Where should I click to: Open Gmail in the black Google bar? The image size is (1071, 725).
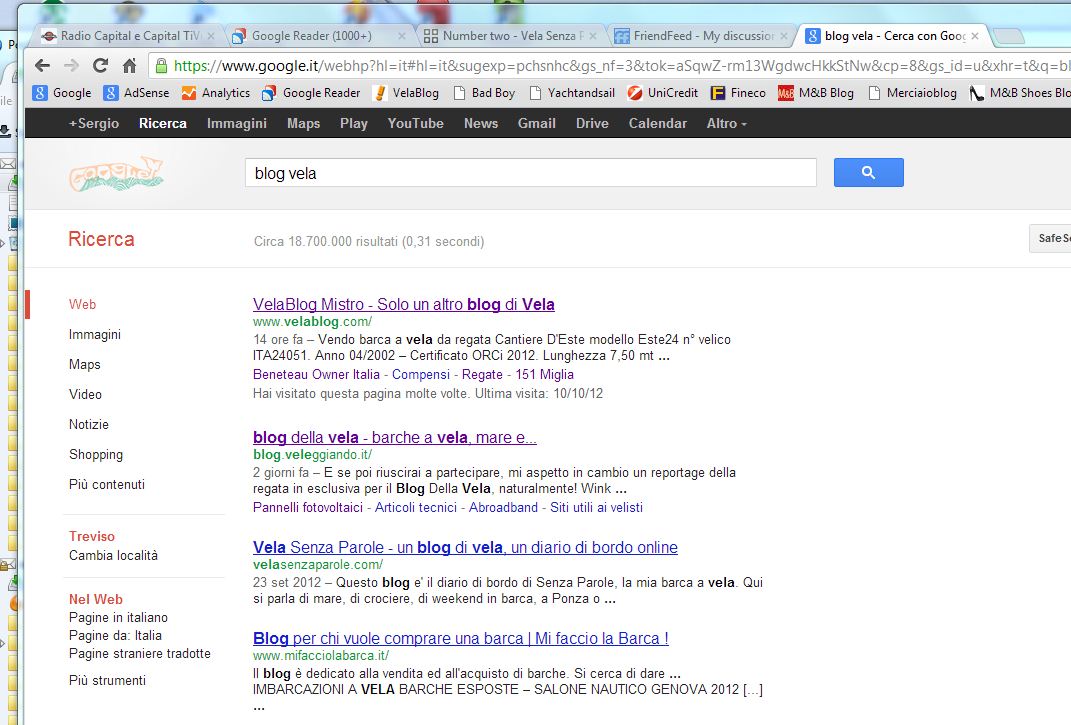(537, 124)
